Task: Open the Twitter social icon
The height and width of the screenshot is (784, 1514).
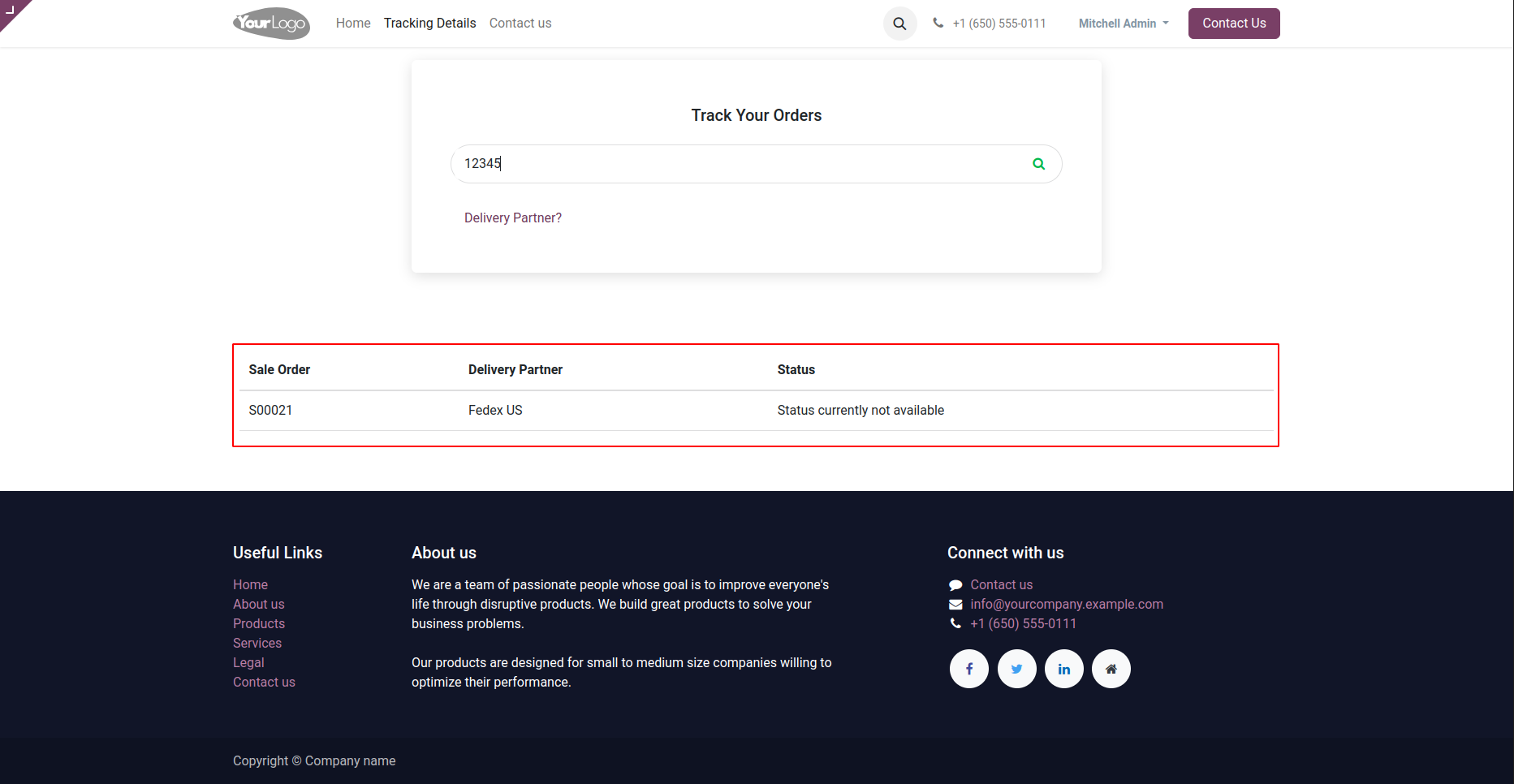Action: tap(1016, 669)
